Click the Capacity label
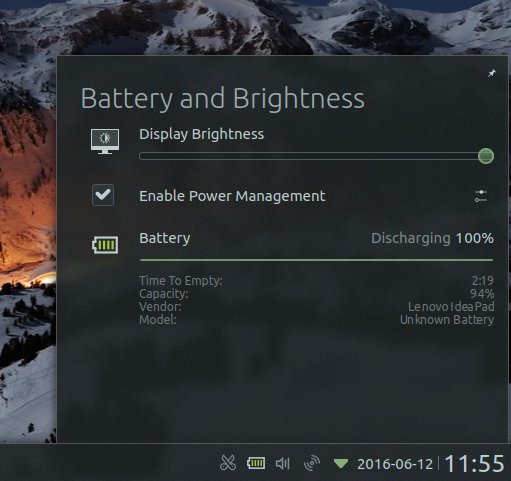Viewport: 511px width, 481px height. coord(164,294)
